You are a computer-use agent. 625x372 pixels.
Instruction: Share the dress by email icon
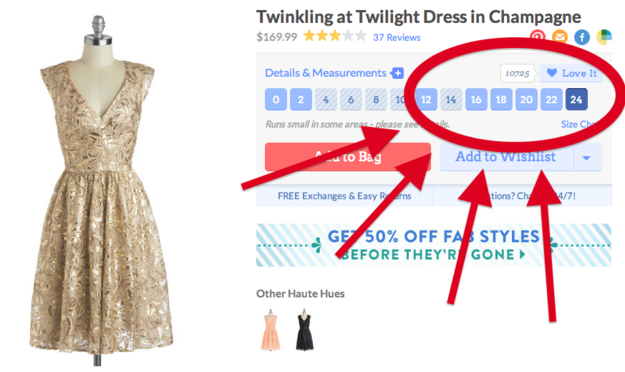560,37
